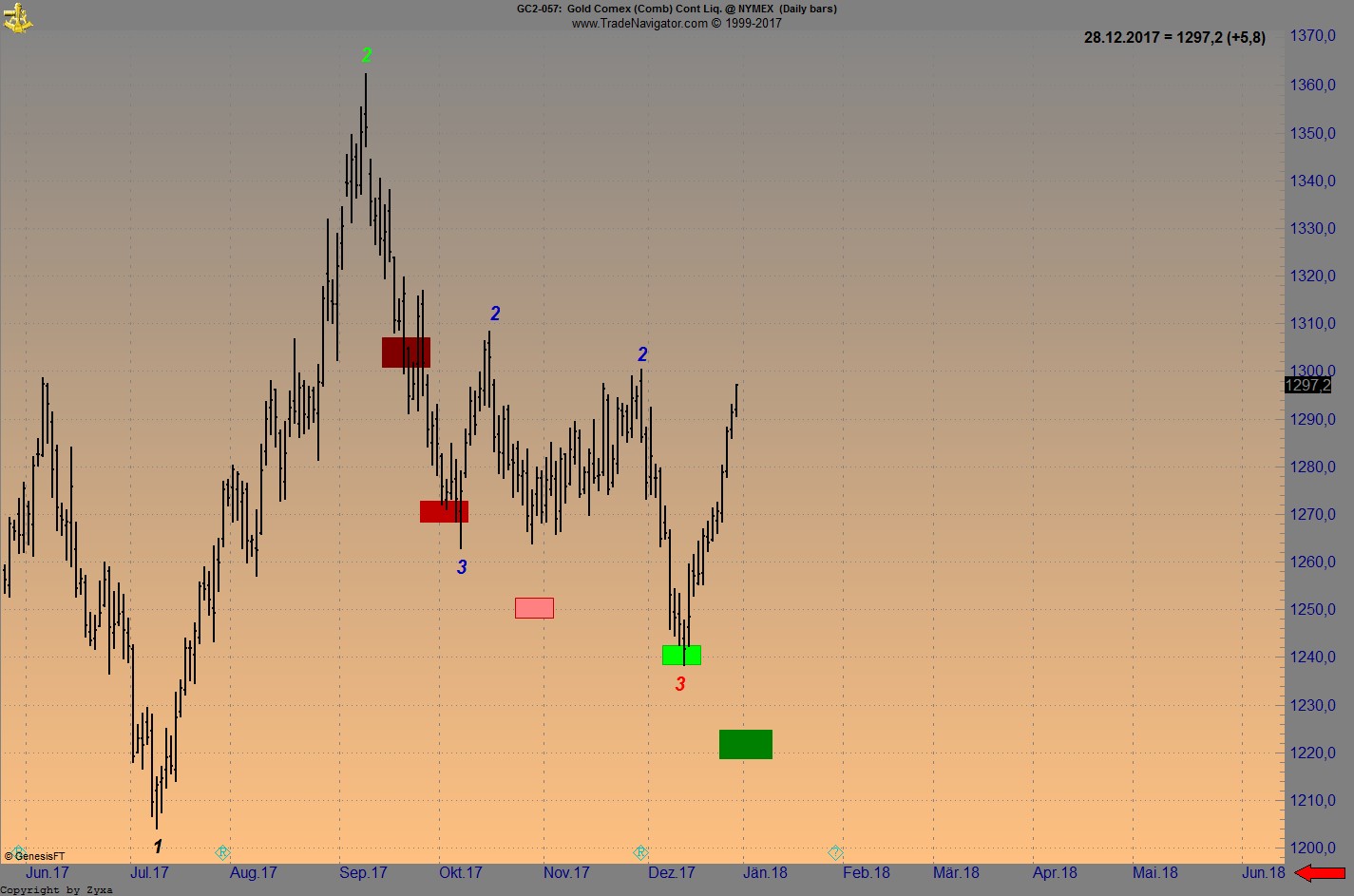Click the 28.12.2017 quote readout
This screenshot has height=896, width=1354.
coord(1174,38)
